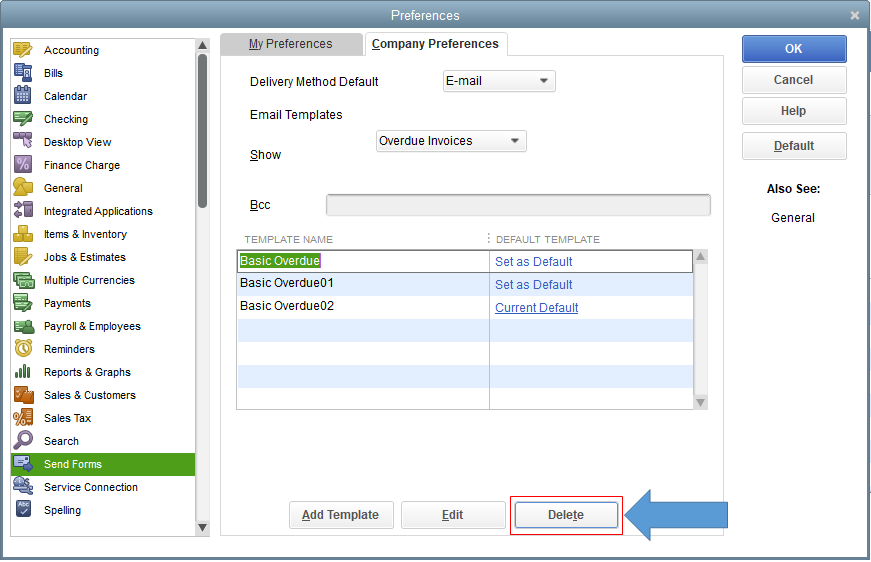This screenshot has height=562, width=871.
Task: Click the Current Default link
Action: pyautogui.click(x=537, y=308)
